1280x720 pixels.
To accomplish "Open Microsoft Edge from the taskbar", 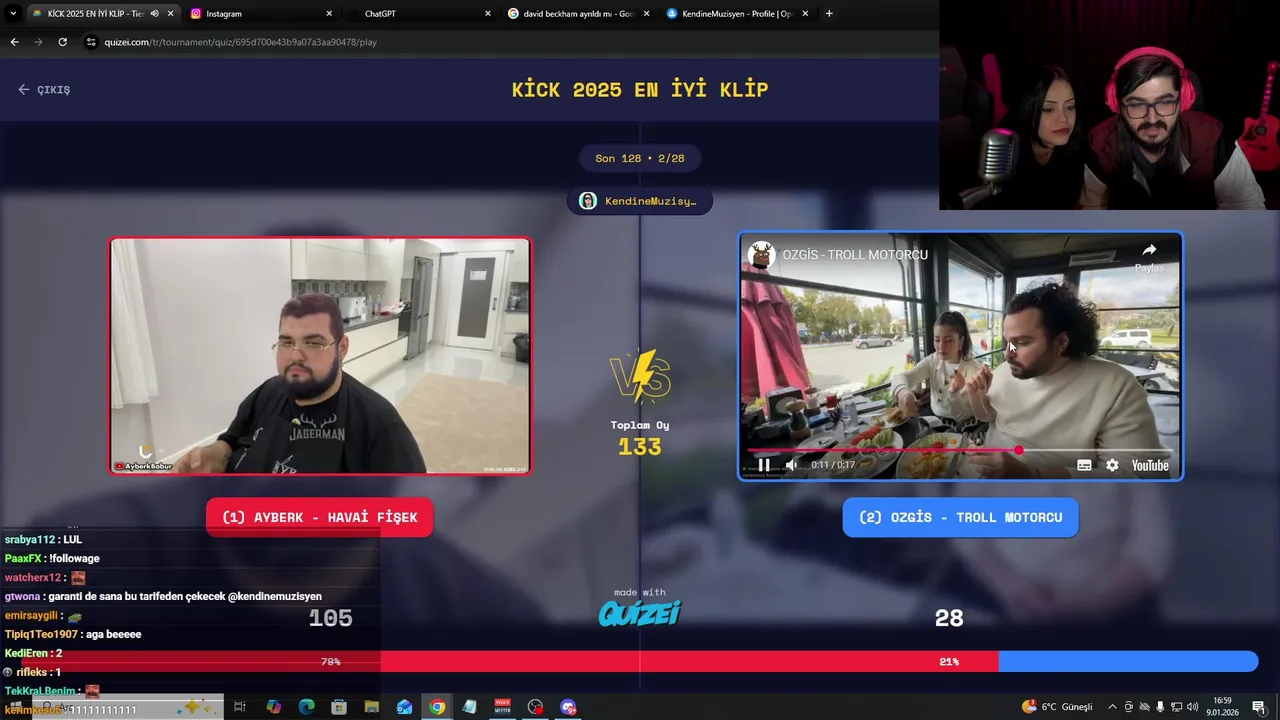I will pos(306,707).
